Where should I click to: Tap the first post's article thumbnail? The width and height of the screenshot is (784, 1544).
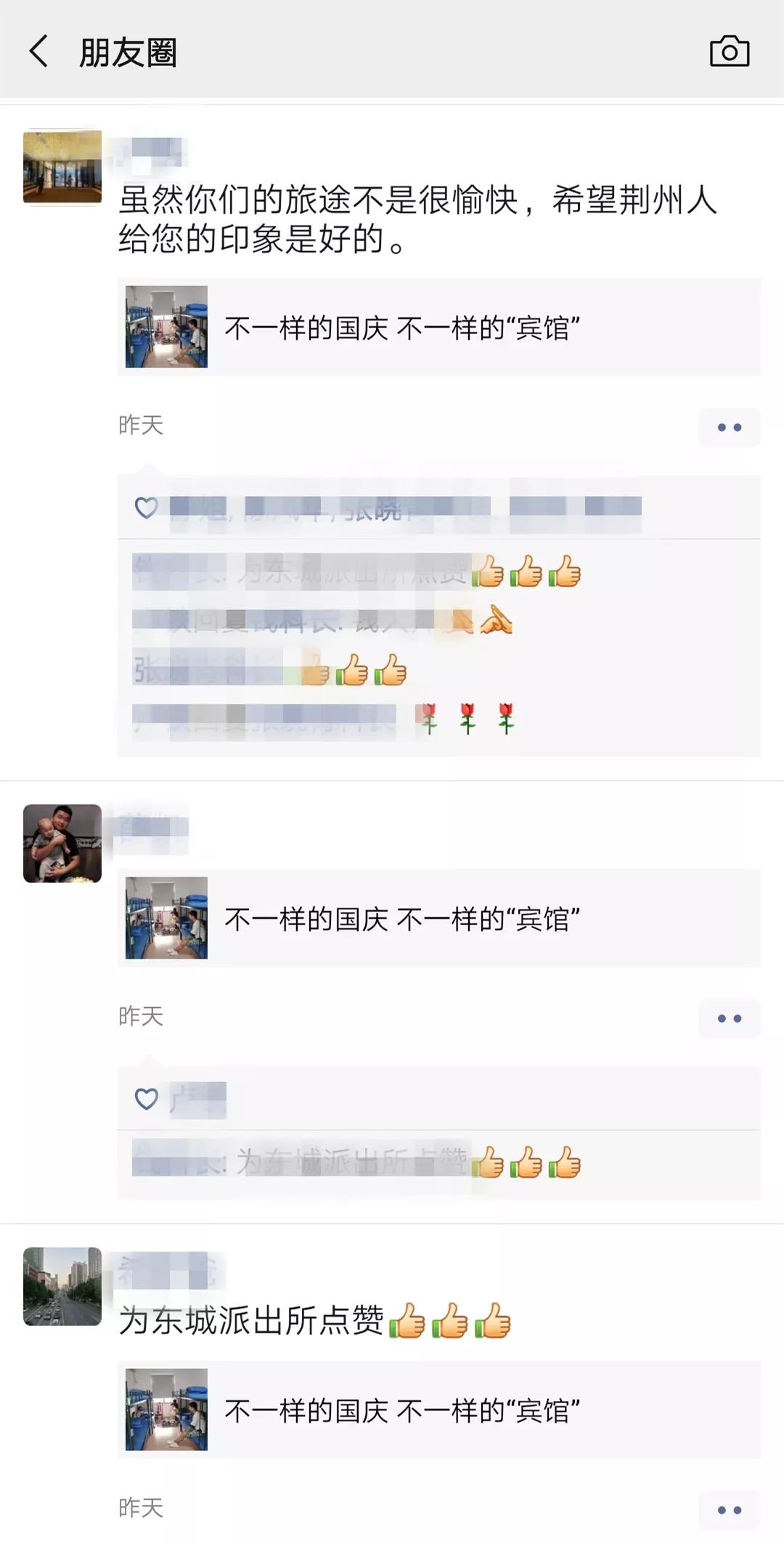tap(166, 327)
